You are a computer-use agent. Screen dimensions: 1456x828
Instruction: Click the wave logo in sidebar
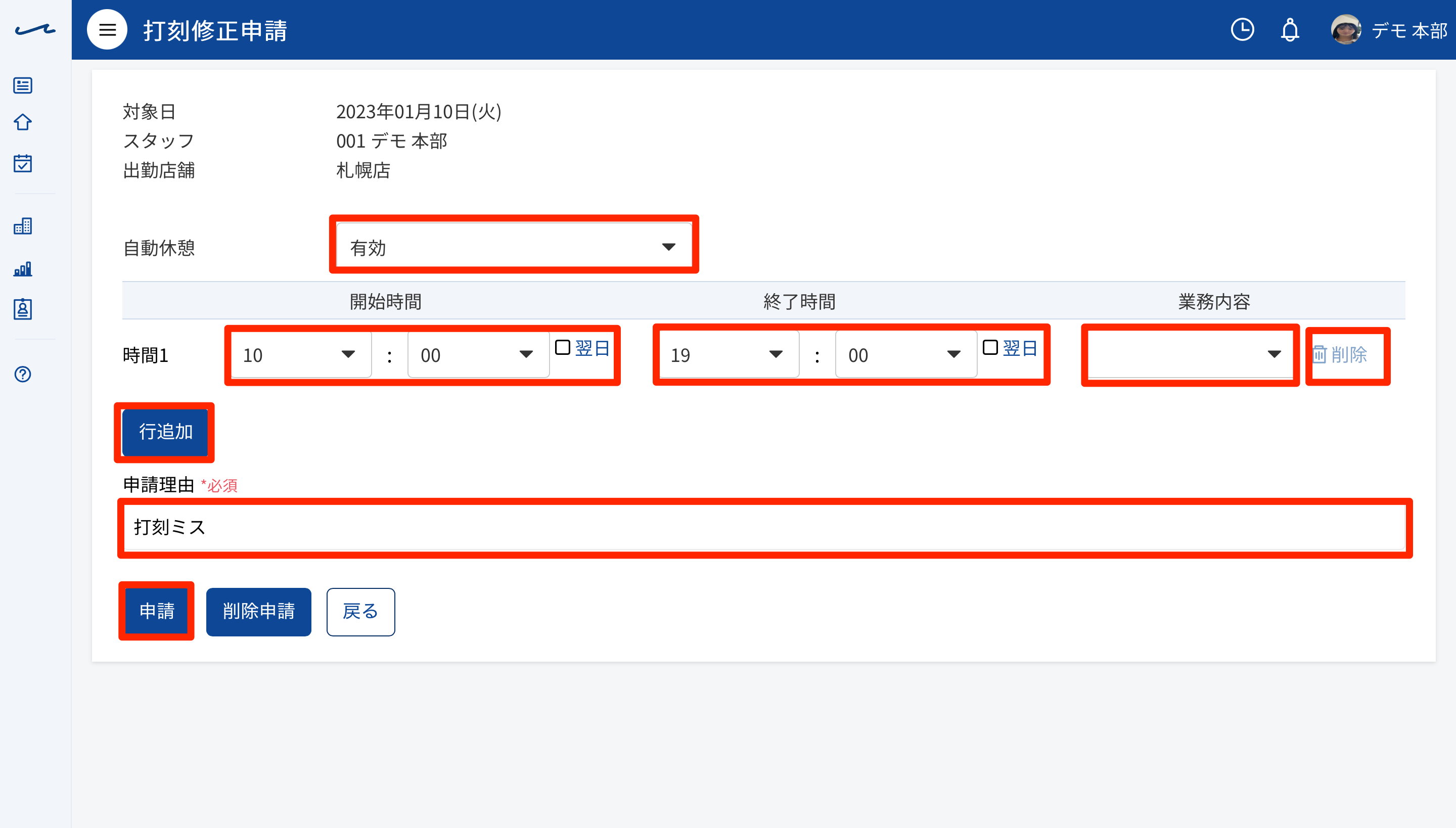[35, 29]
